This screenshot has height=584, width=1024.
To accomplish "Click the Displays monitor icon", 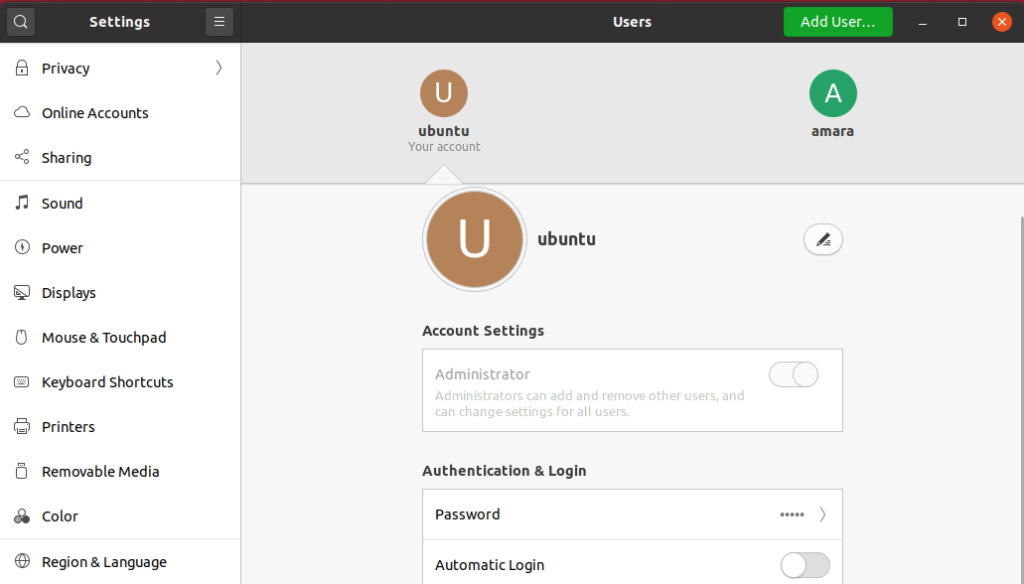I will click(x=22, y=292).
